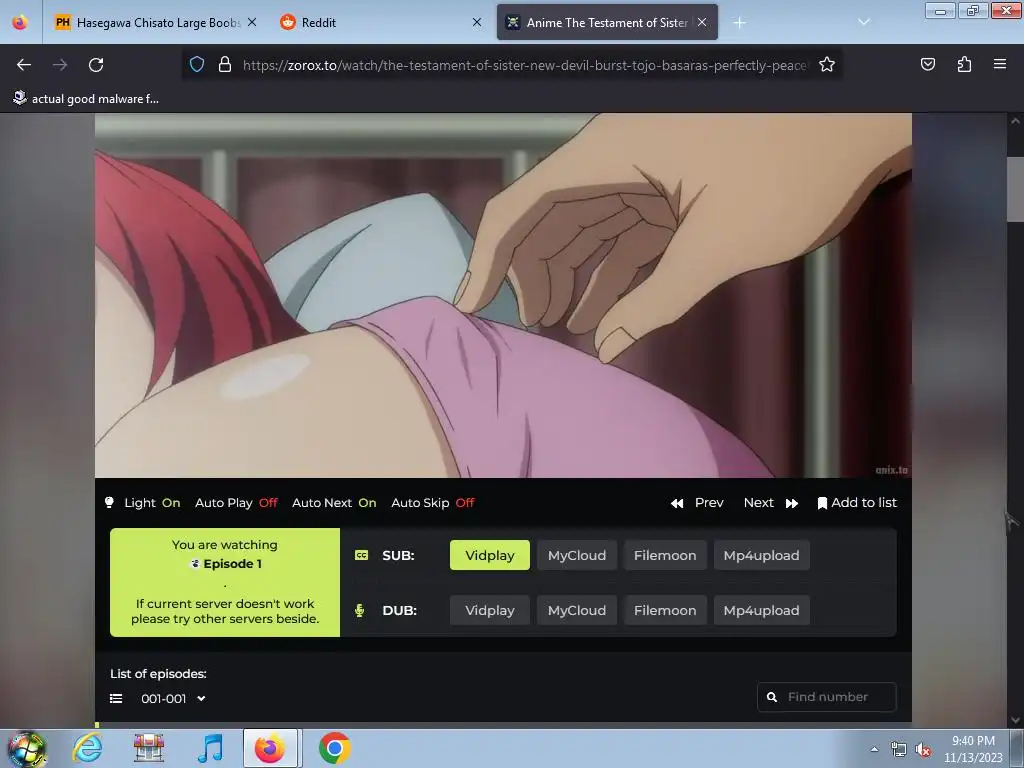Click the search magnifier icon
1024x768 pixels.
(772, 697)
